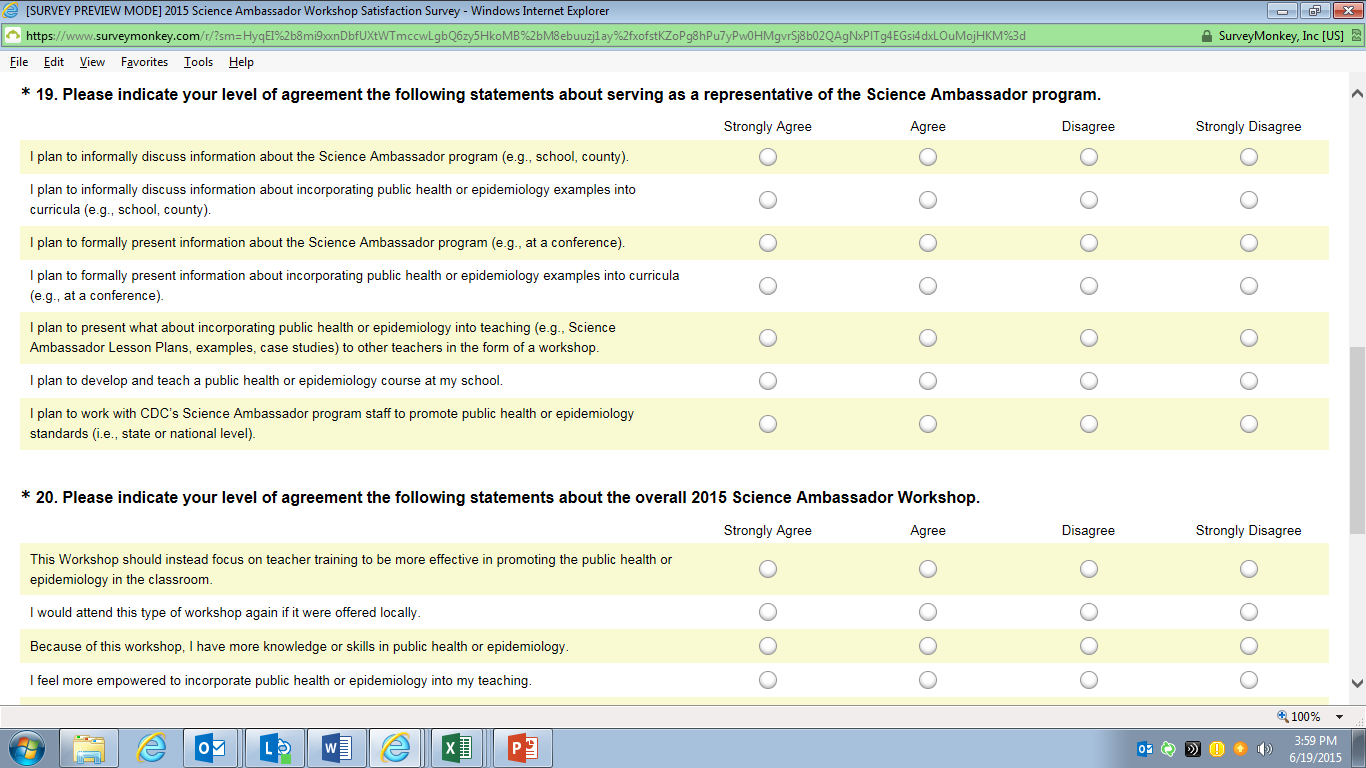Image resolution: width=1366 pixels, height=768 pixels.
Task: Click the page scrollbar up arrow
Action: [x=1357, y=93]
